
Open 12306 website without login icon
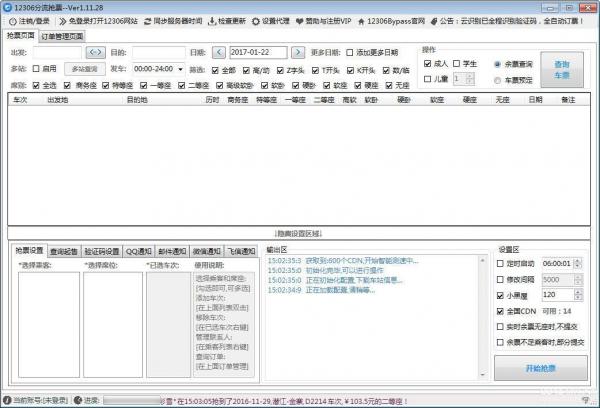[x=63, y=21]
